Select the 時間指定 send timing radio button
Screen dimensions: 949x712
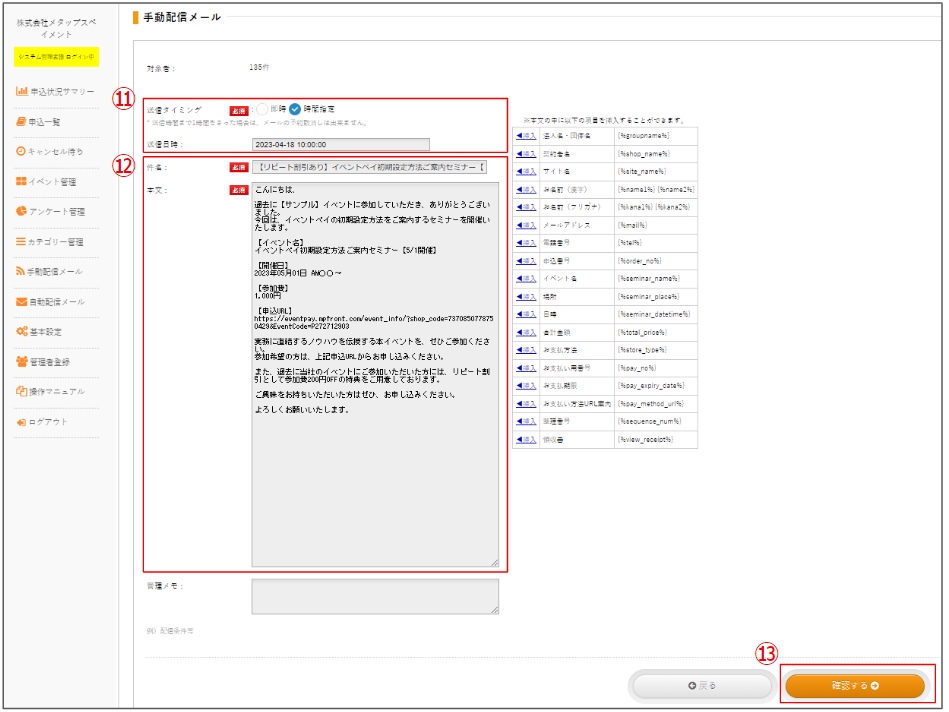[296, 110]
